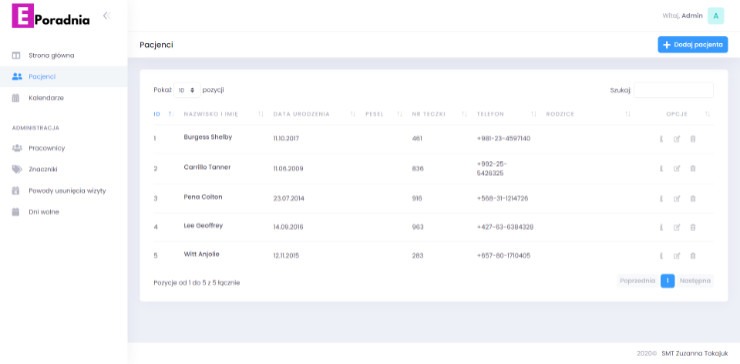The height and width of the screenshot is (364, 740).
Task: Sort by the ID column
Action: point(163,114)
